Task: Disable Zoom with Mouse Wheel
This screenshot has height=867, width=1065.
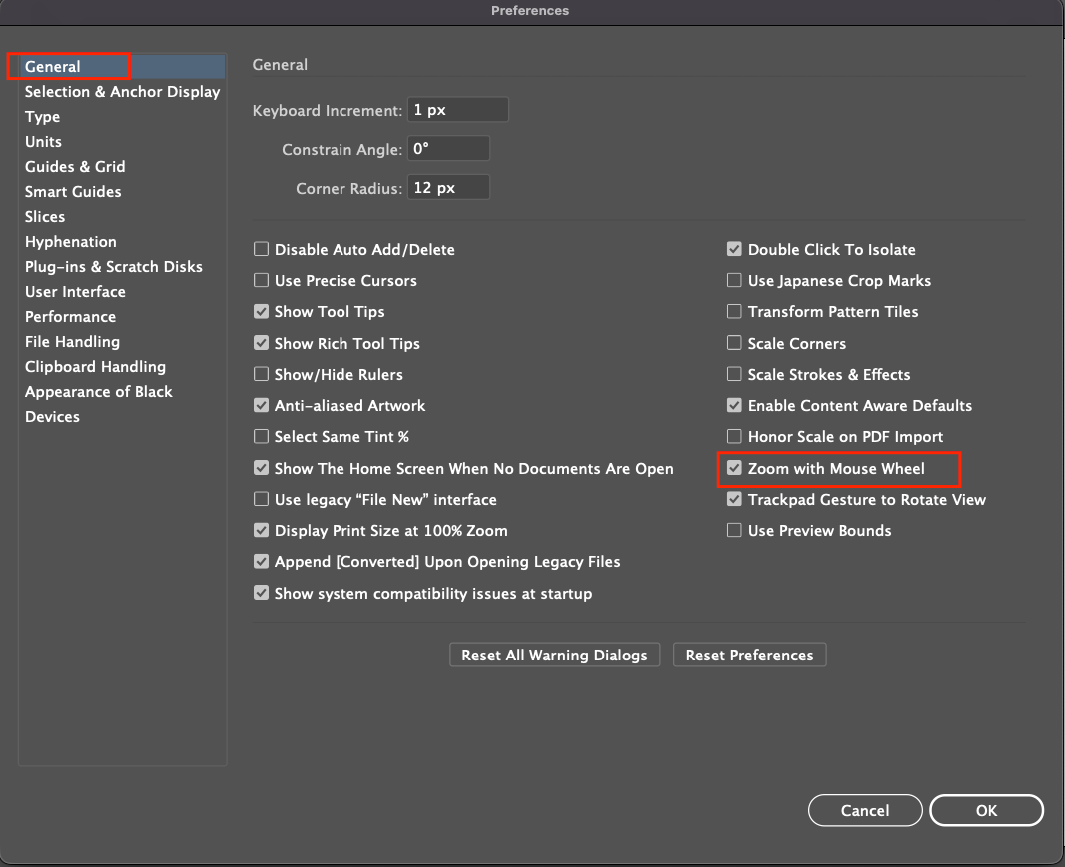Action: click(x=734, y=468)
